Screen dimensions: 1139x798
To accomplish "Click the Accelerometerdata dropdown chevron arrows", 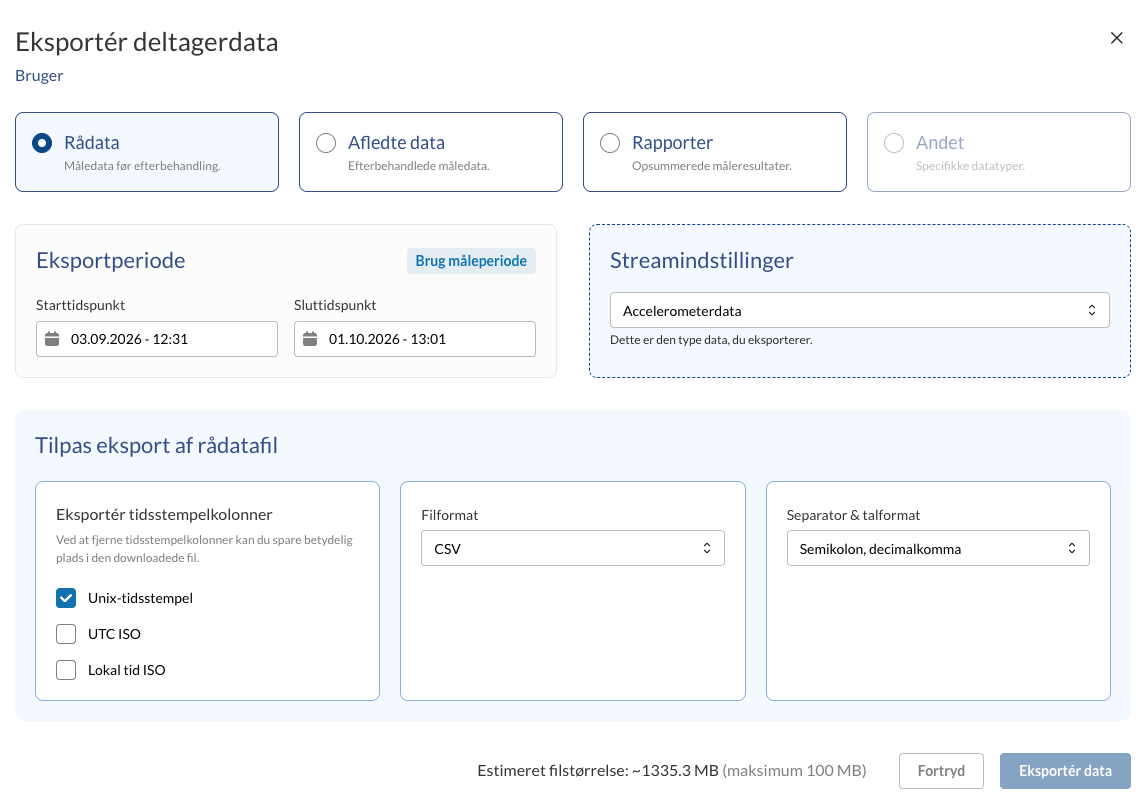I will pyautogui.click(x=1092, y=311).
